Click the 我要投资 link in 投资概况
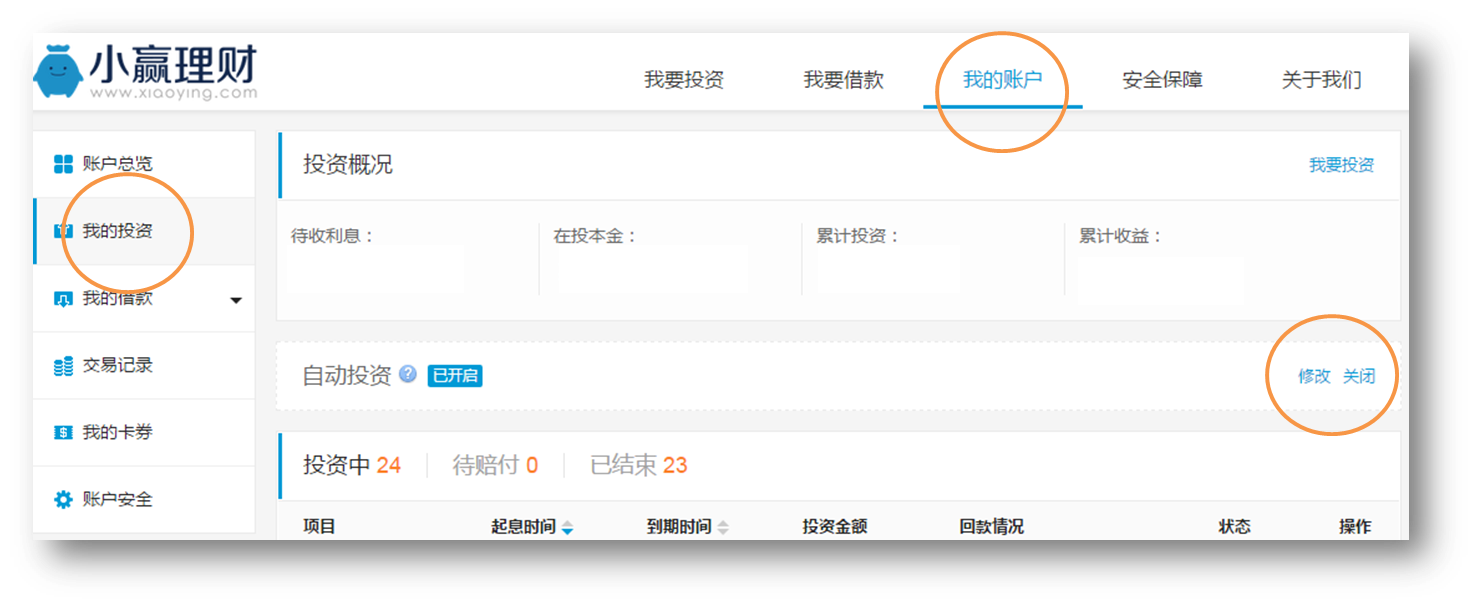This screenshot has height=605, width=1474. tap(1341, 165)
